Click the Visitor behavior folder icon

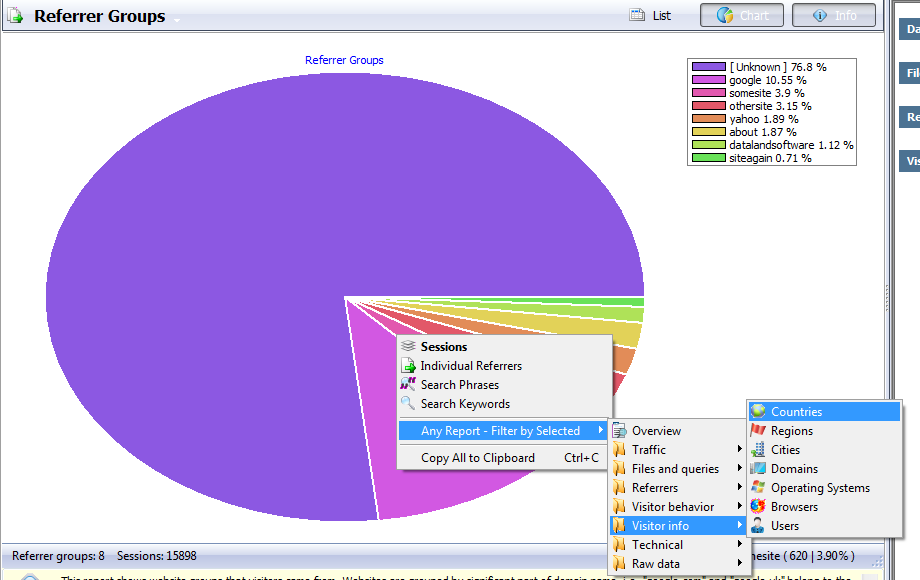click(x=619, y=507)
